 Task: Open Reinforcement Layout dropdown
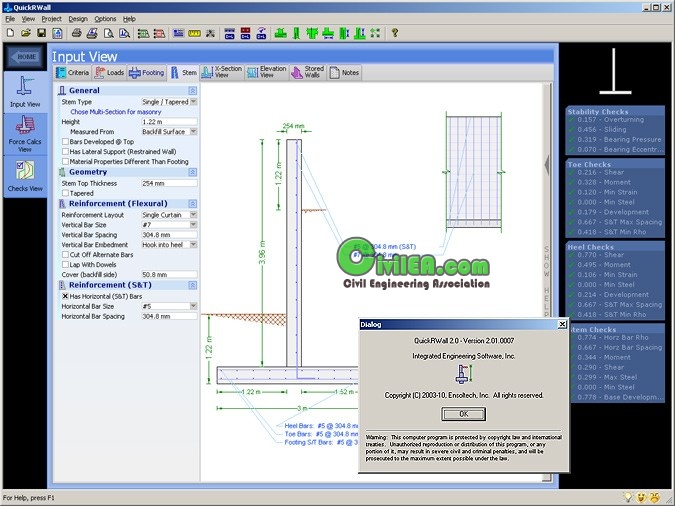click(x=193, y=214)
